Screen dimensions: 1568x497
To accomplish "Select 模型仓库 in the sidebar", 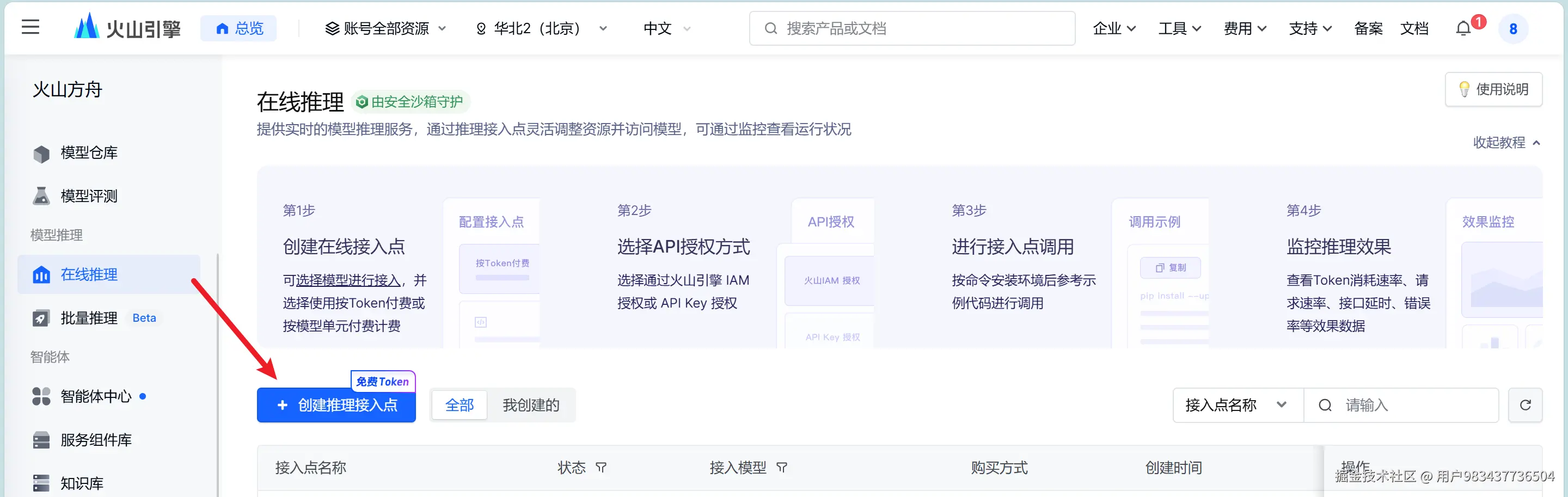I will pyautogui.click(x=89, y=152).
